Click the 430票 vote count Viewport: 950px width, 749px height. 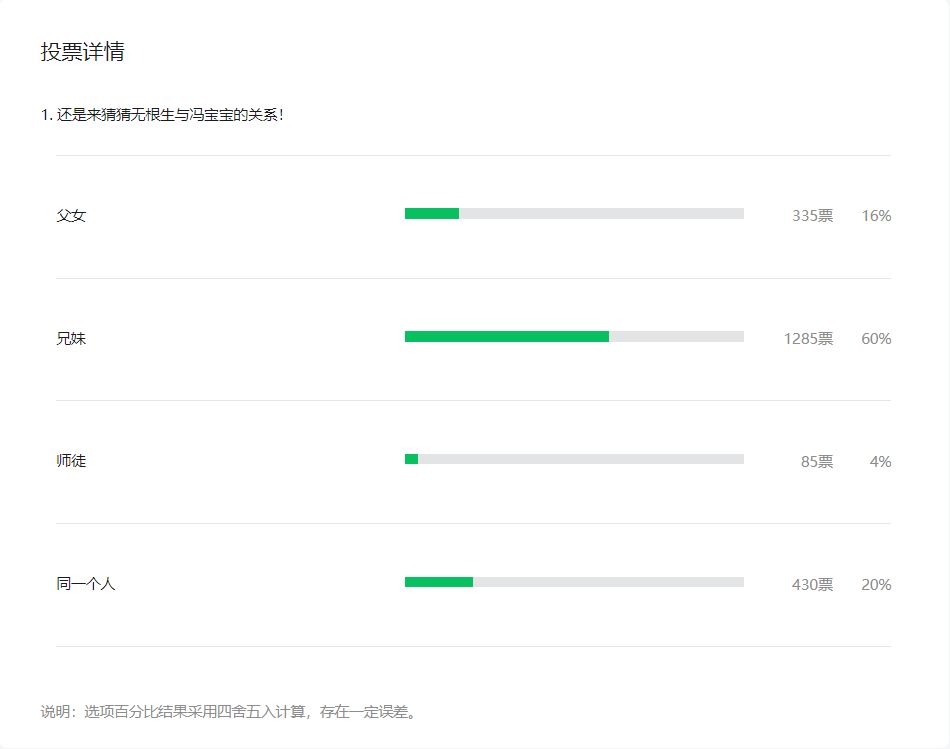(x=812, y=584)
